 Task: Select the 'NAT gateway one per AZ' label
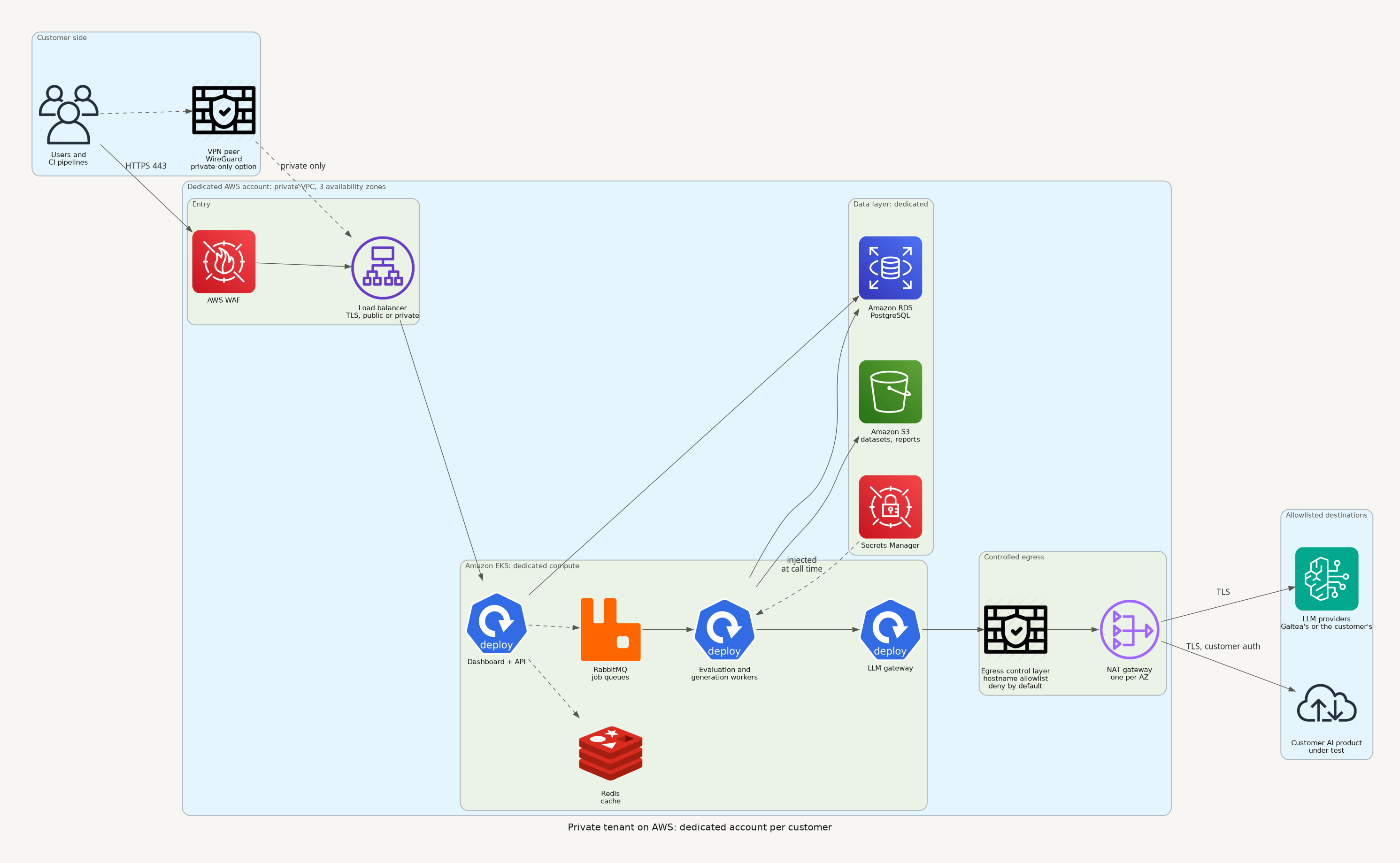[1130, 673]
